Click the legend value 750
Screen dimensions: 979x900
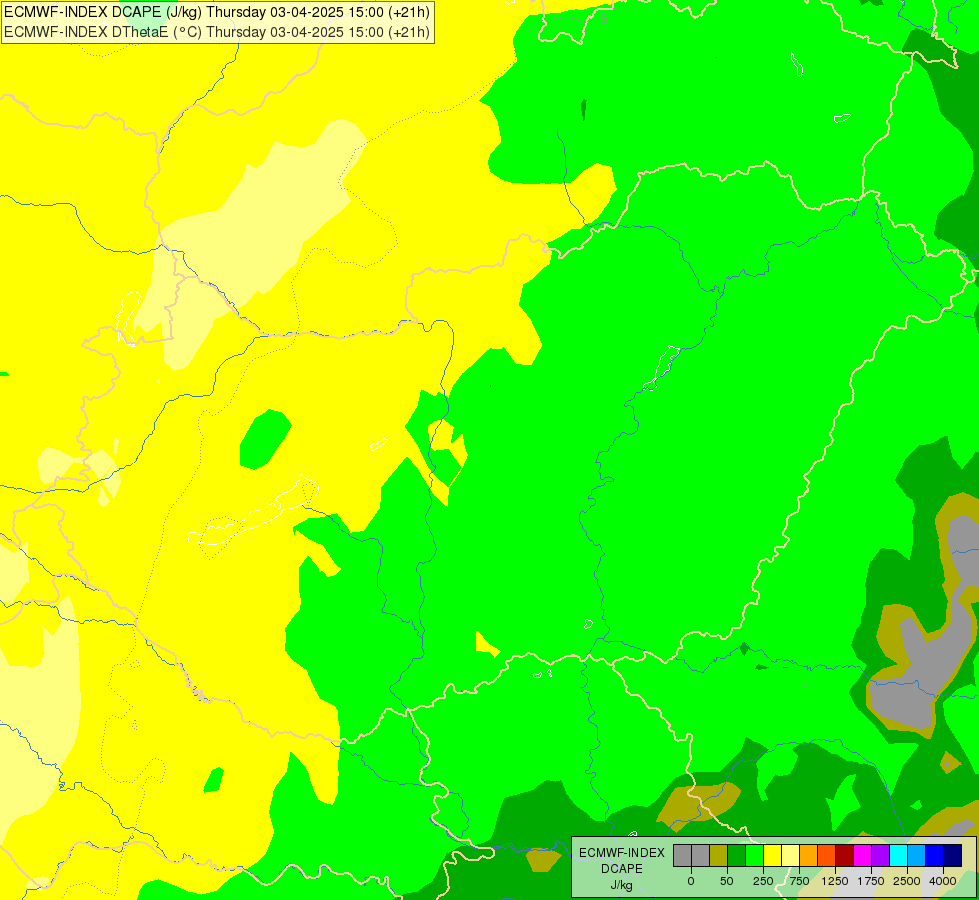[799, 881]
